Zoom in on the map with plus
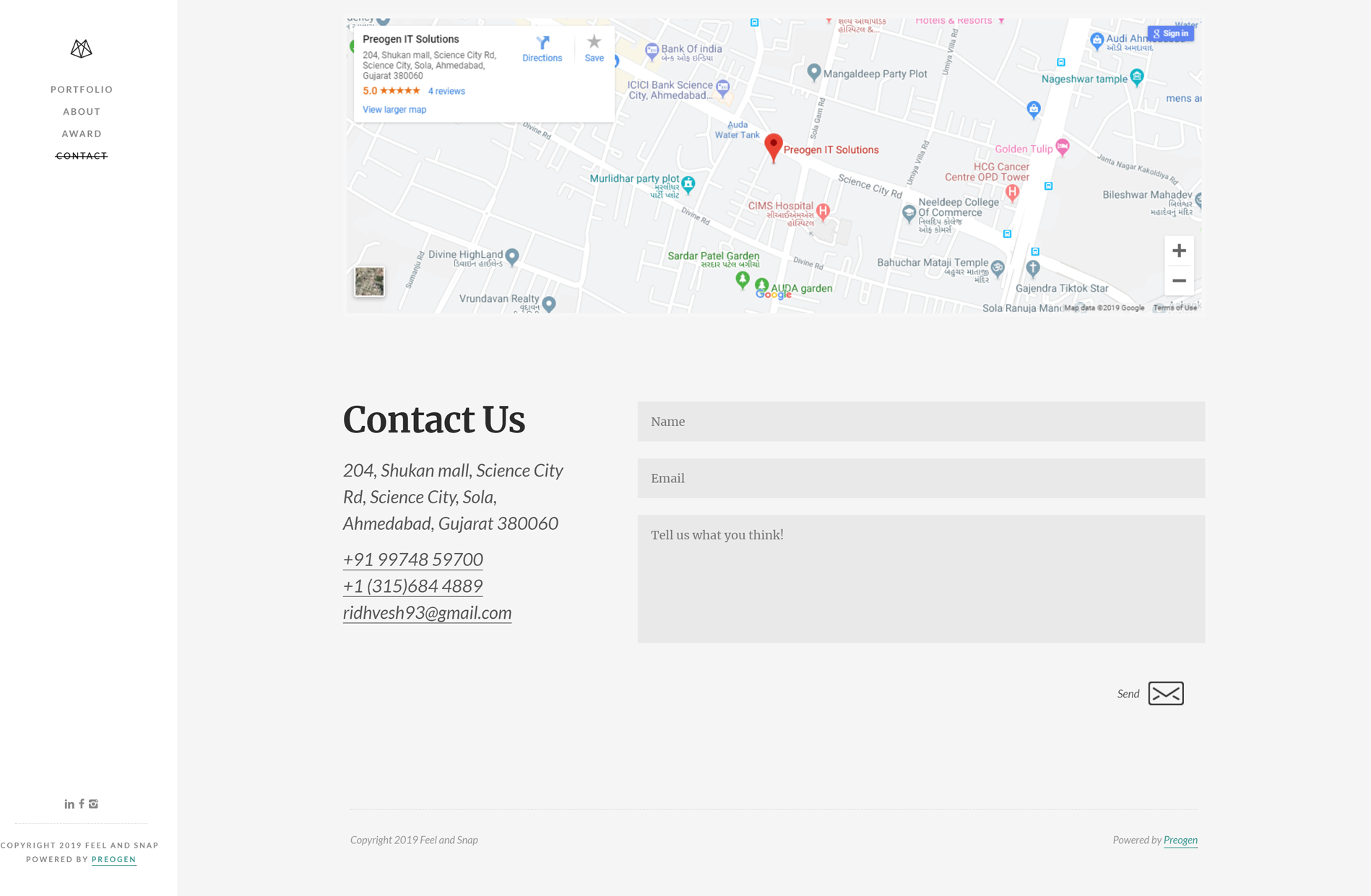The height and width of the screenshot is (896, 1371). coord(1179,251)
